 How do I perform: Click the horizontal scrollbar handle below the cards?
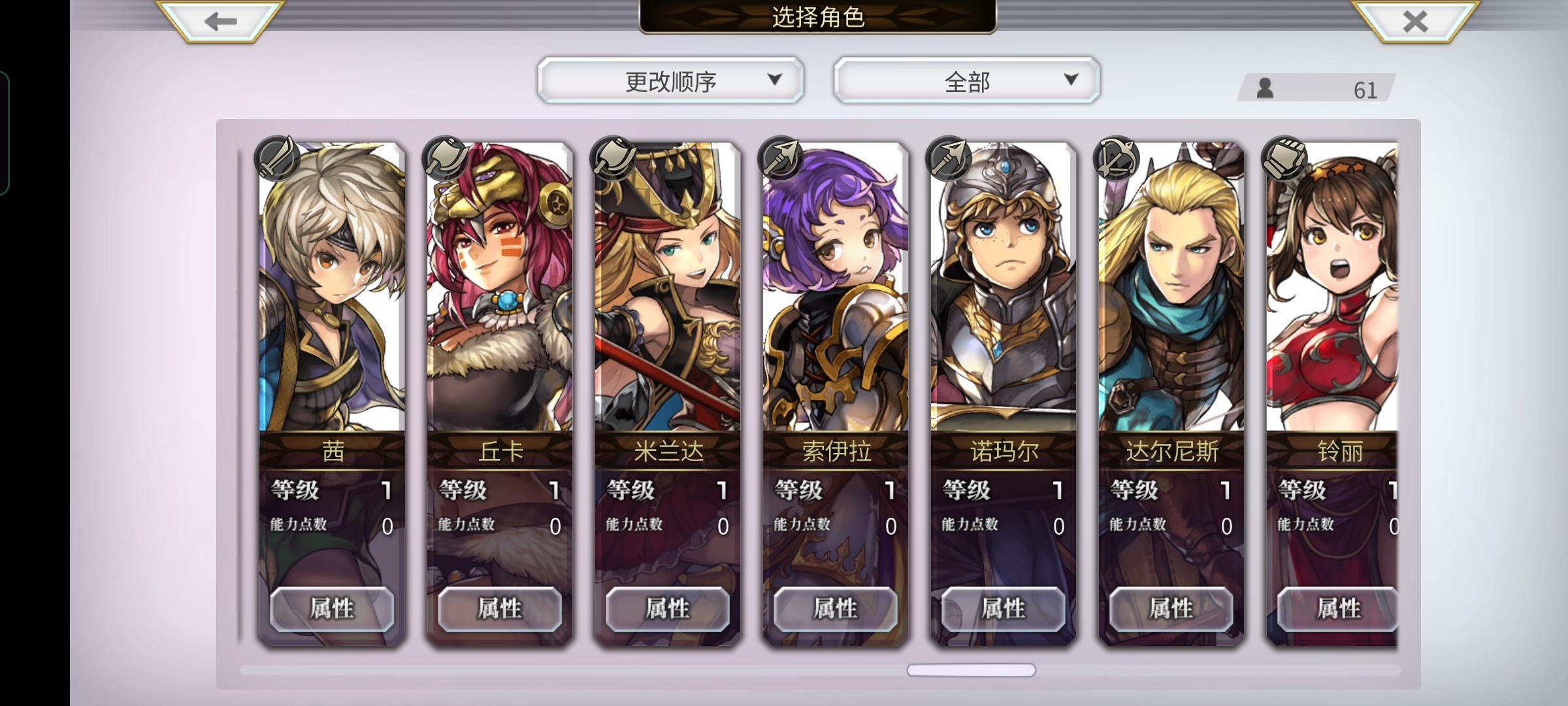[971, 670]
